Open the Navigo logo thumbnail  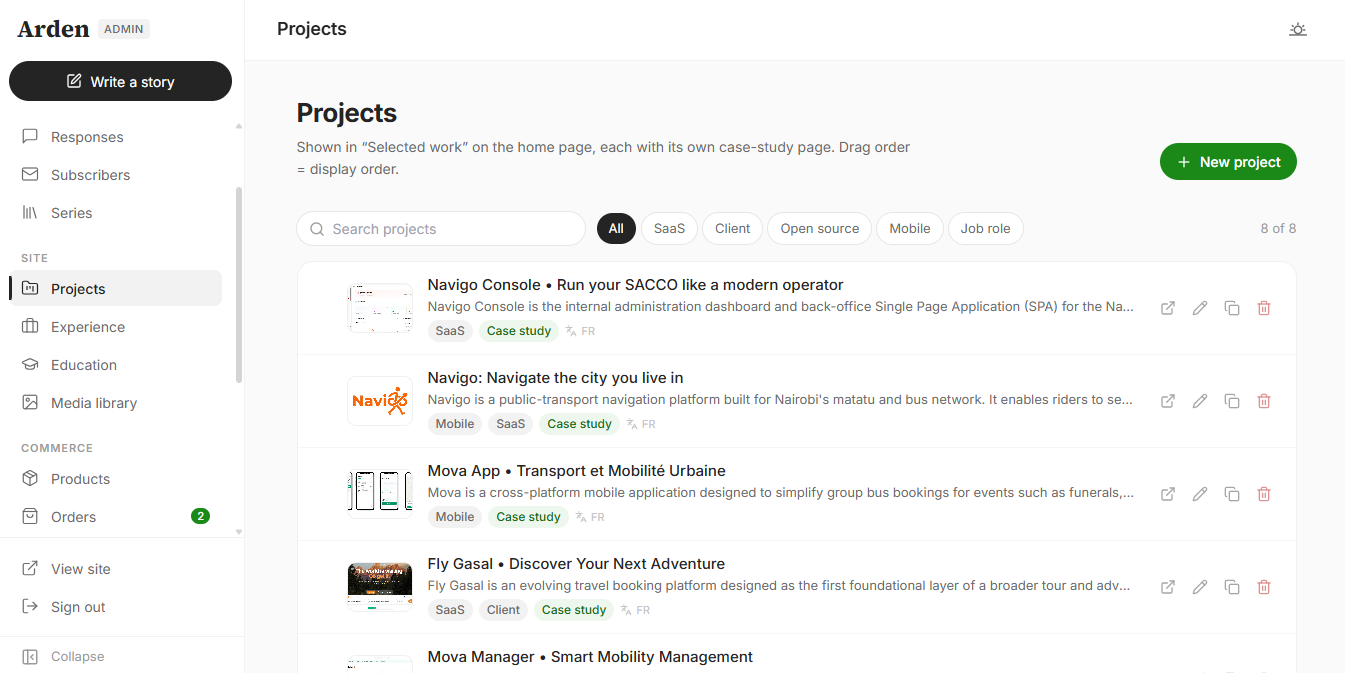click(380, 401)
